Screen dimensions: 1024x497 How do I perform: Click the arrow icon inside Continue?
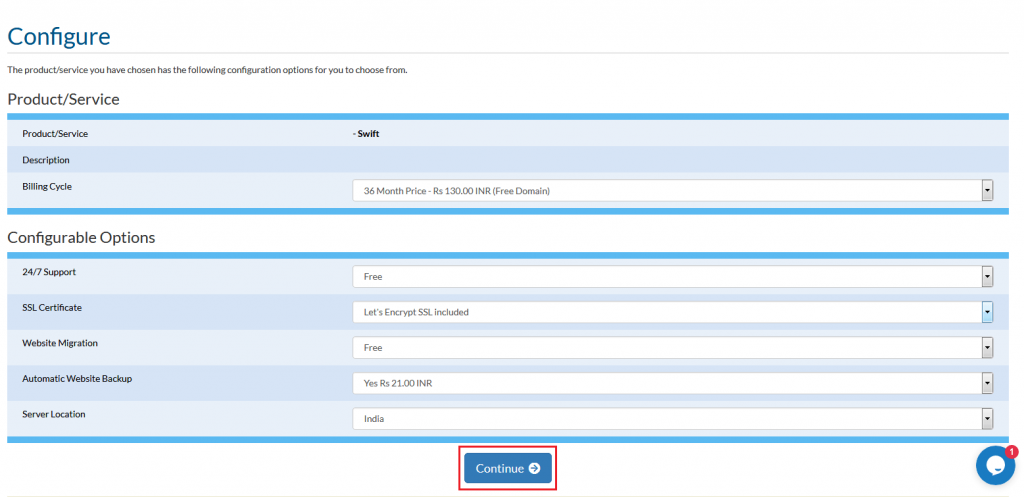pyautogui.click(x=534, y=469)
